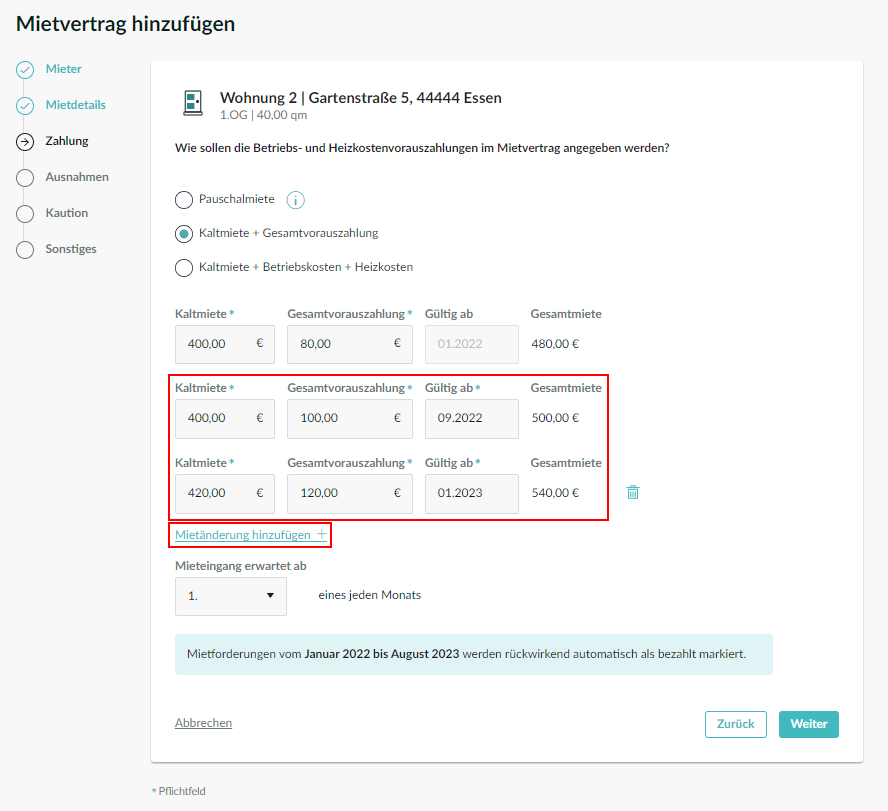Open the Gültig ab 09.2022 date picker
This screenshot has height=811, width=888.
pyautogui.click(x=472, y=419)
